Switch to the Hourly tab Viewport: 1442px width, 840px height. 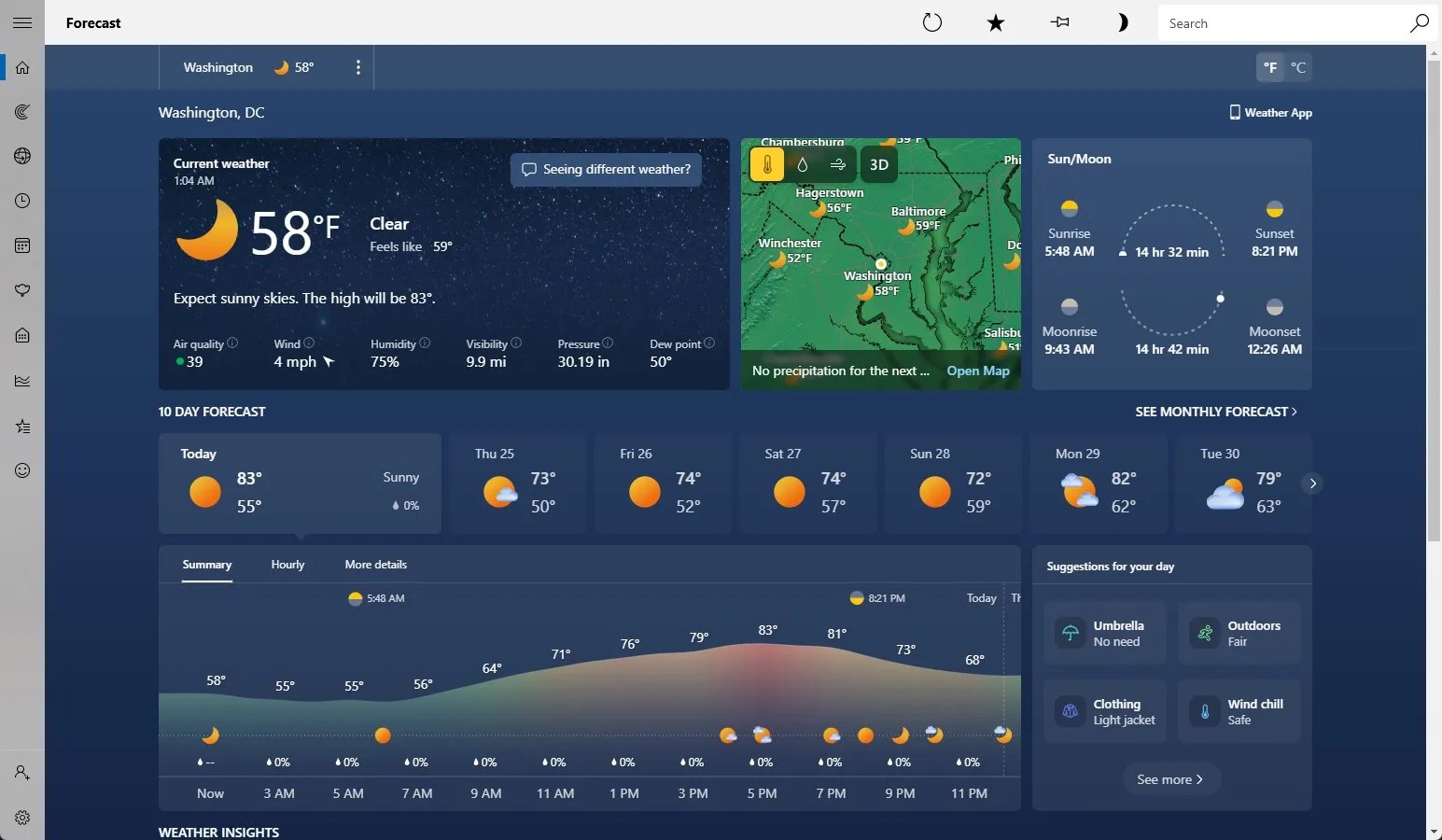[x=287, y=565]
